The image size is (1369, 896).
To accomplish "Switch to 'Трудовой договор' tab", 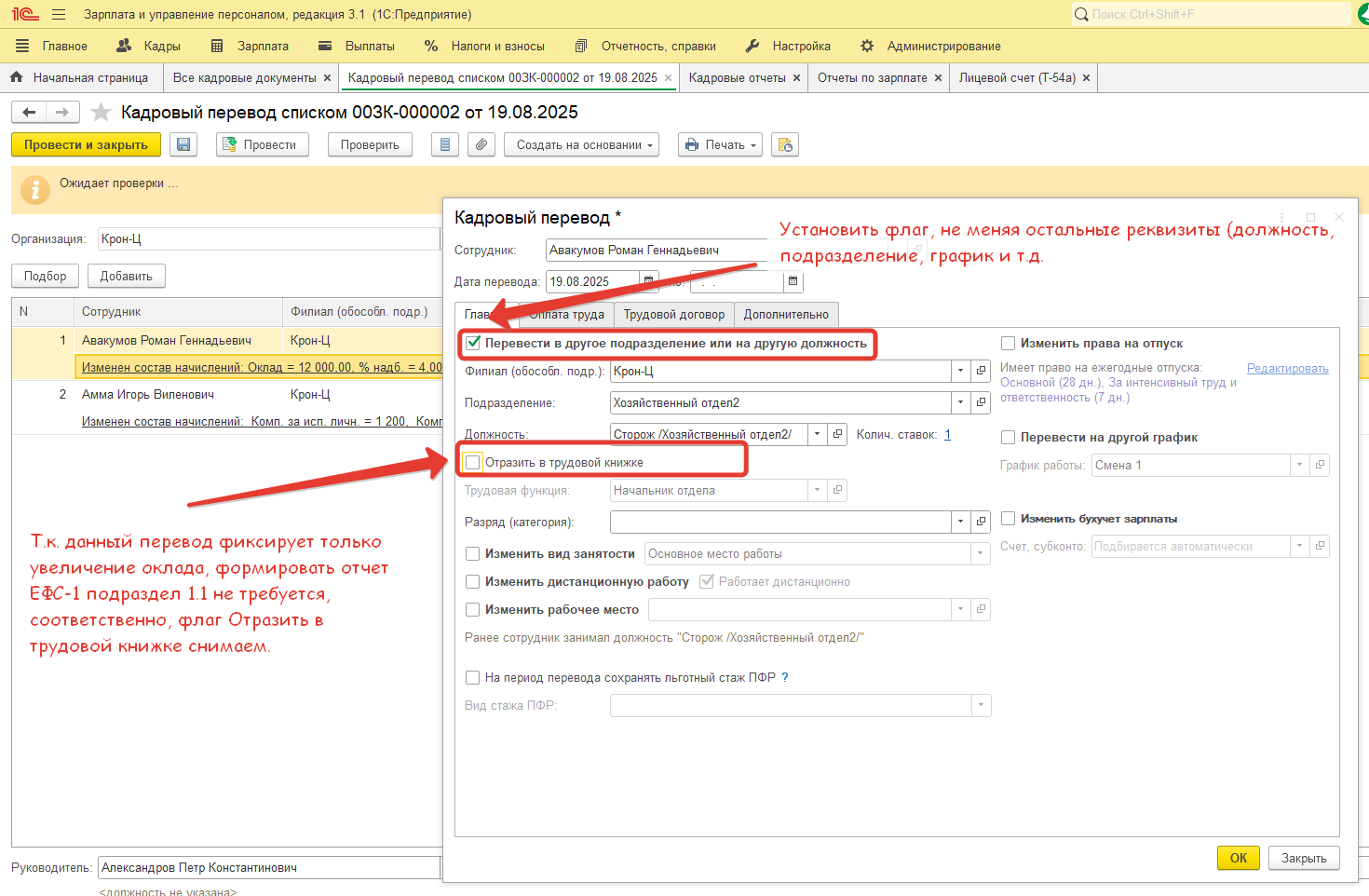I will 673,315.
